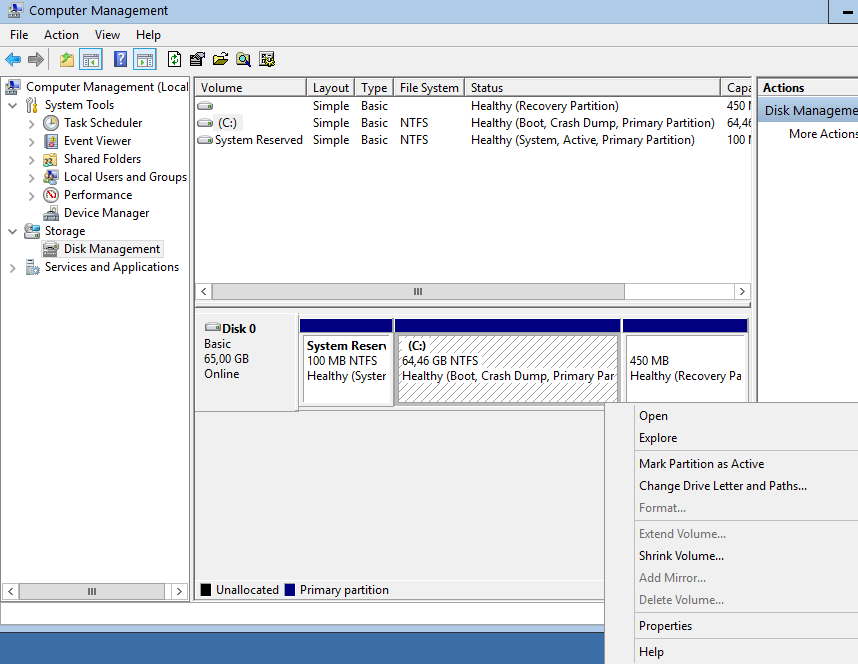Click the volume list horizontal scrollbar

418,292
